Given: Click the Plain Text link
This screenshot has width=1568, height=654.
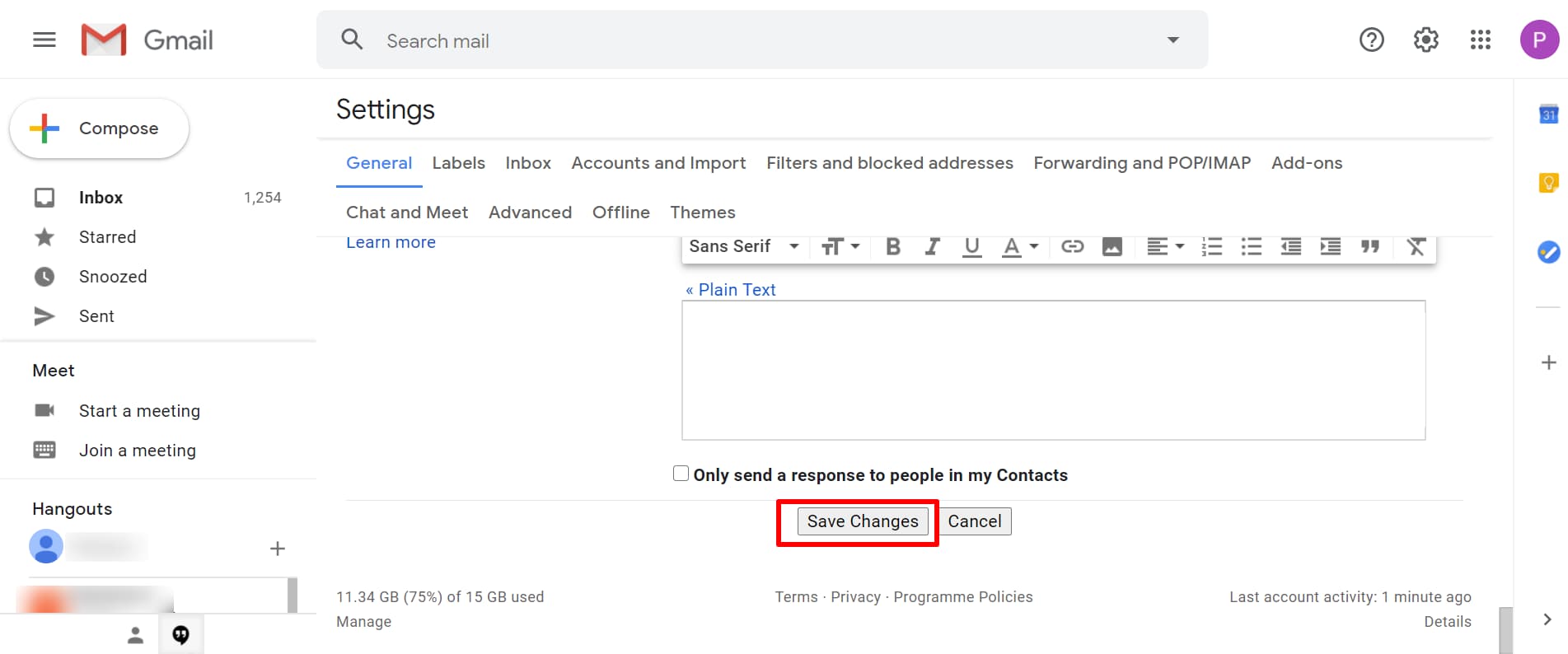Looking at the screenshot, I should point(730,290).
